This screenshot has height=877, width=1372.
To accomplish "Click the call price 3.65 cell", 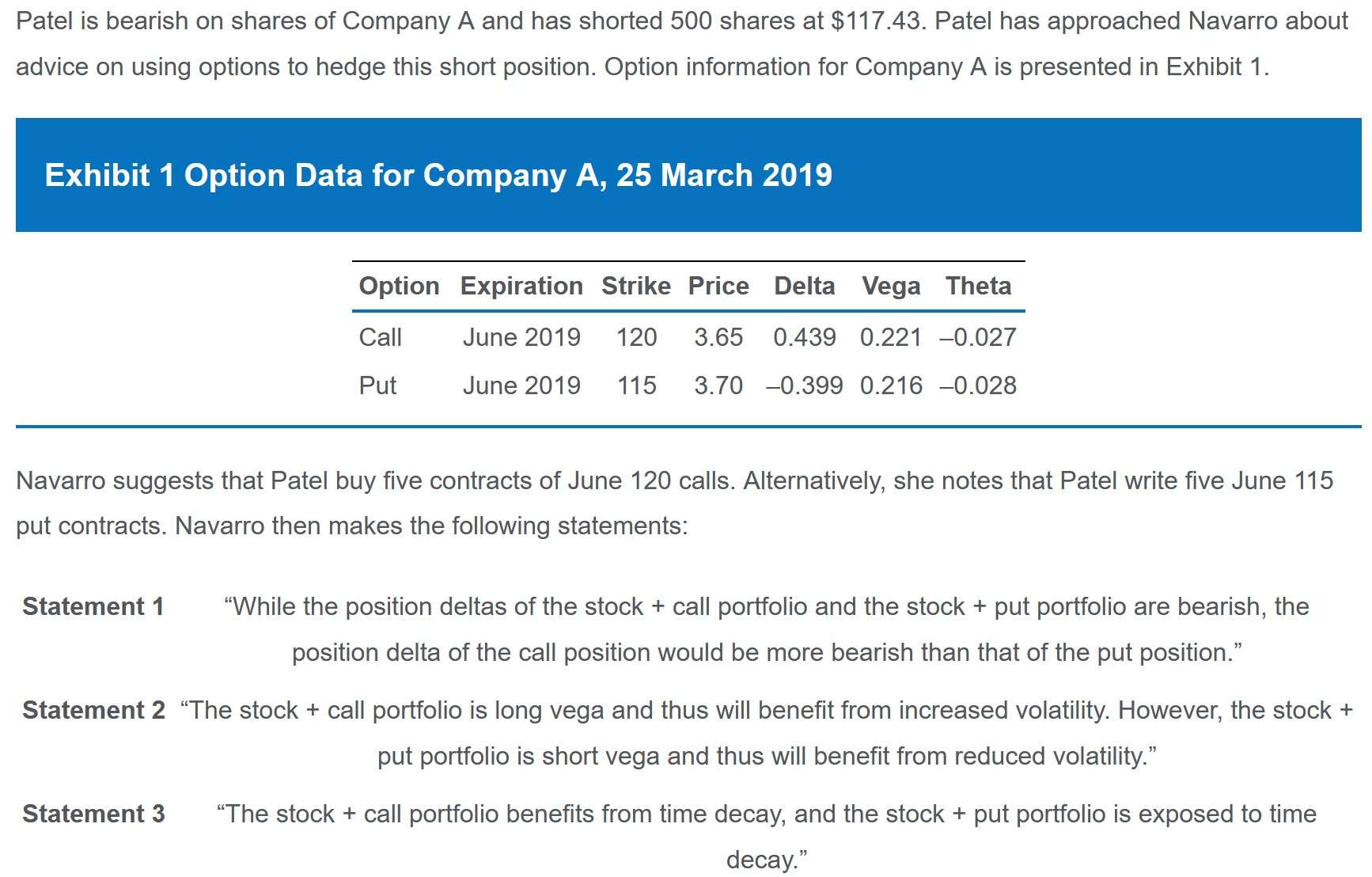I will tap(718, 337).
